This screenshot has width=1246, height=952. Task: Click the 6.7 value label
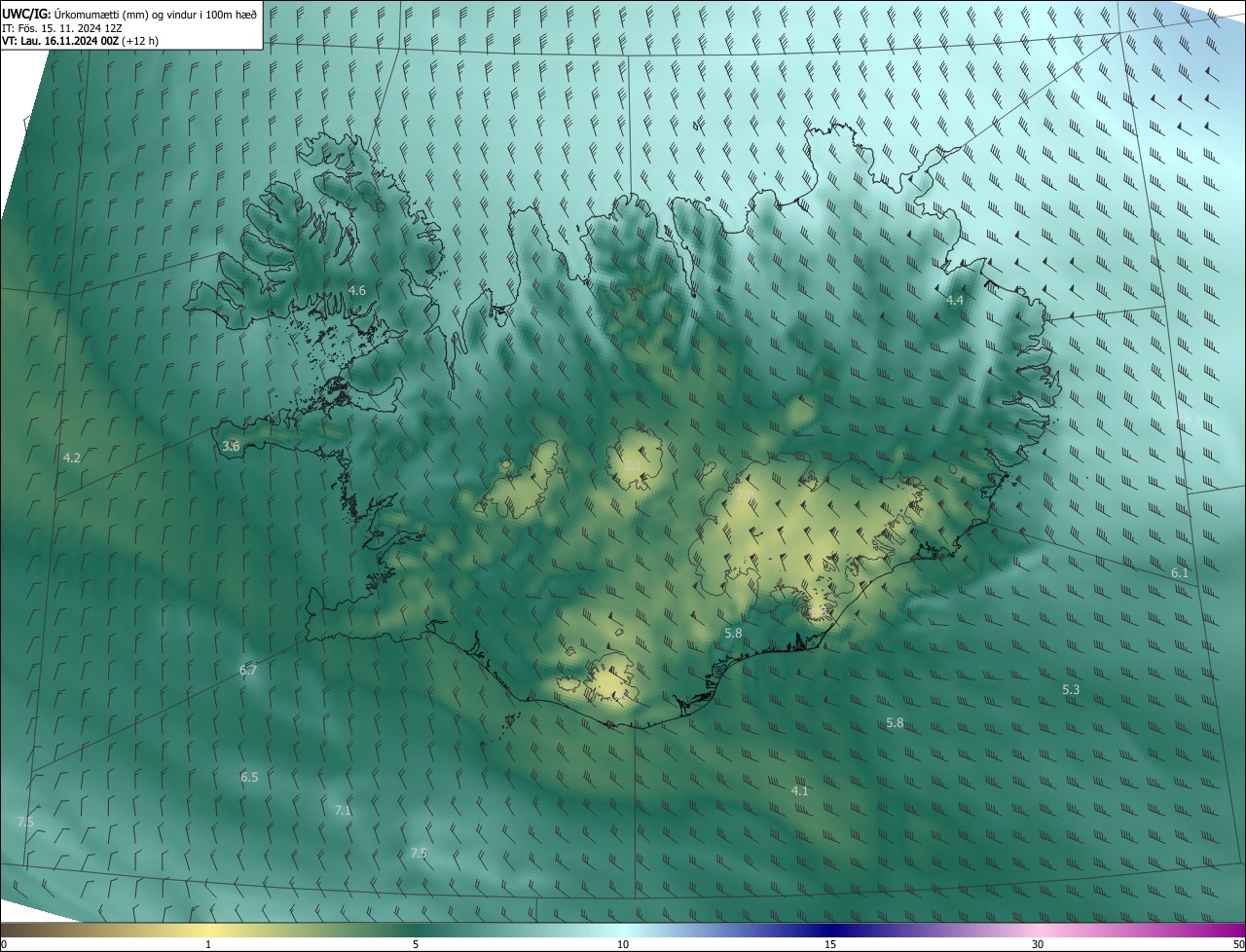coord(248,671)
